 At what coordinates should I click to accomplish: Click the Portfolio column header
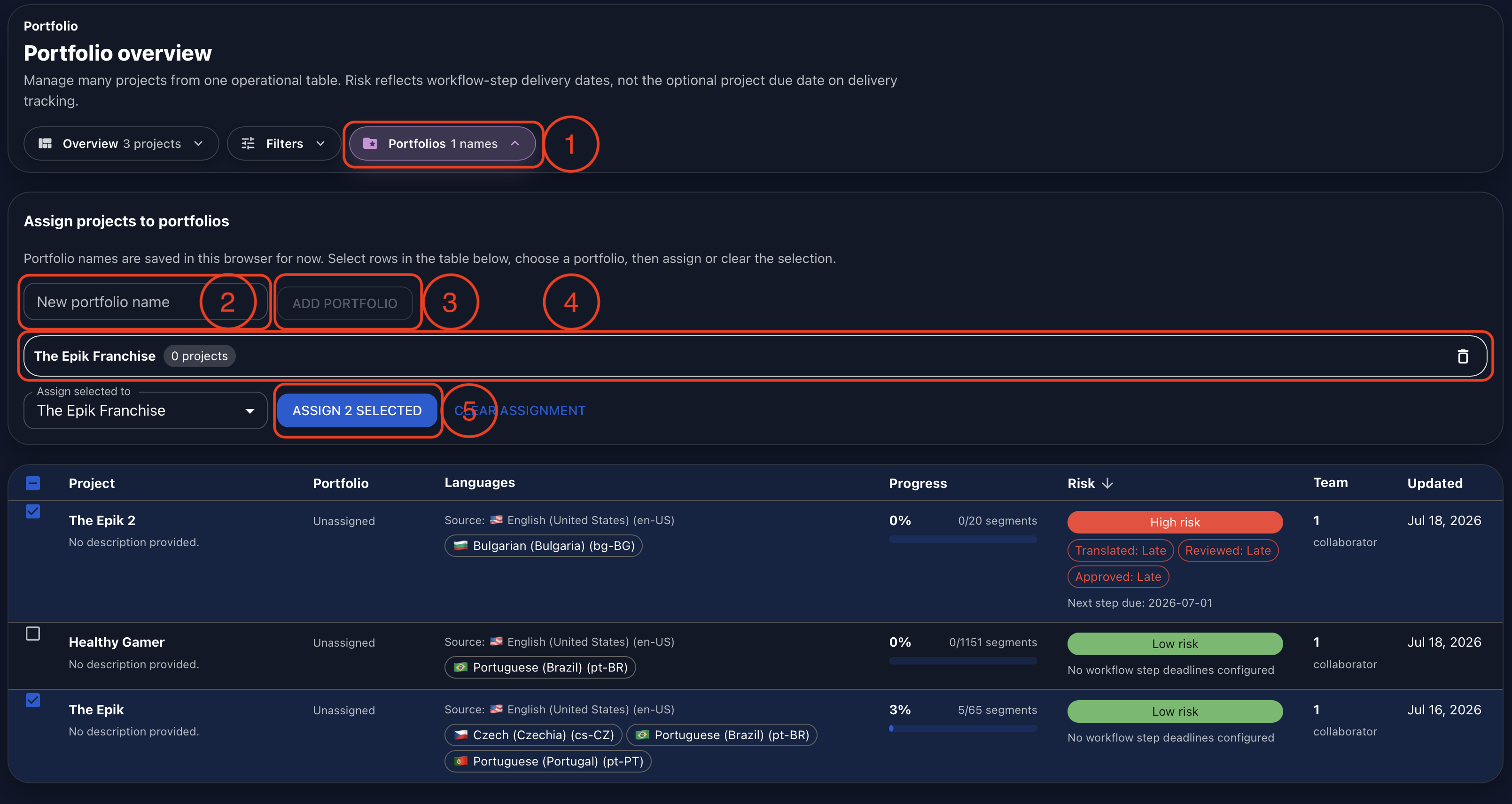click(341, 484)
